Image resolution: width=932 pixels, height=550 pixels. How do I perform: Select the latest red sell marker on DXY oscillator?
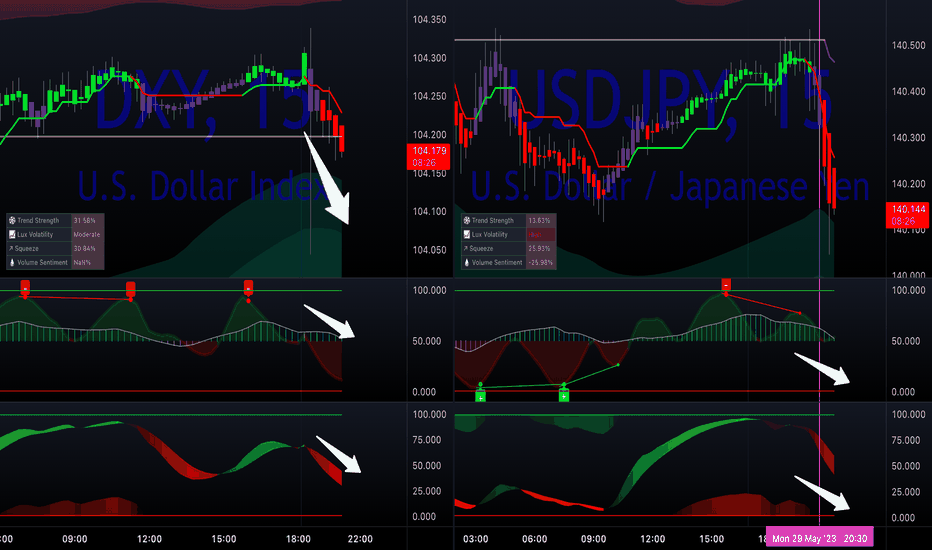click(248, 287)
